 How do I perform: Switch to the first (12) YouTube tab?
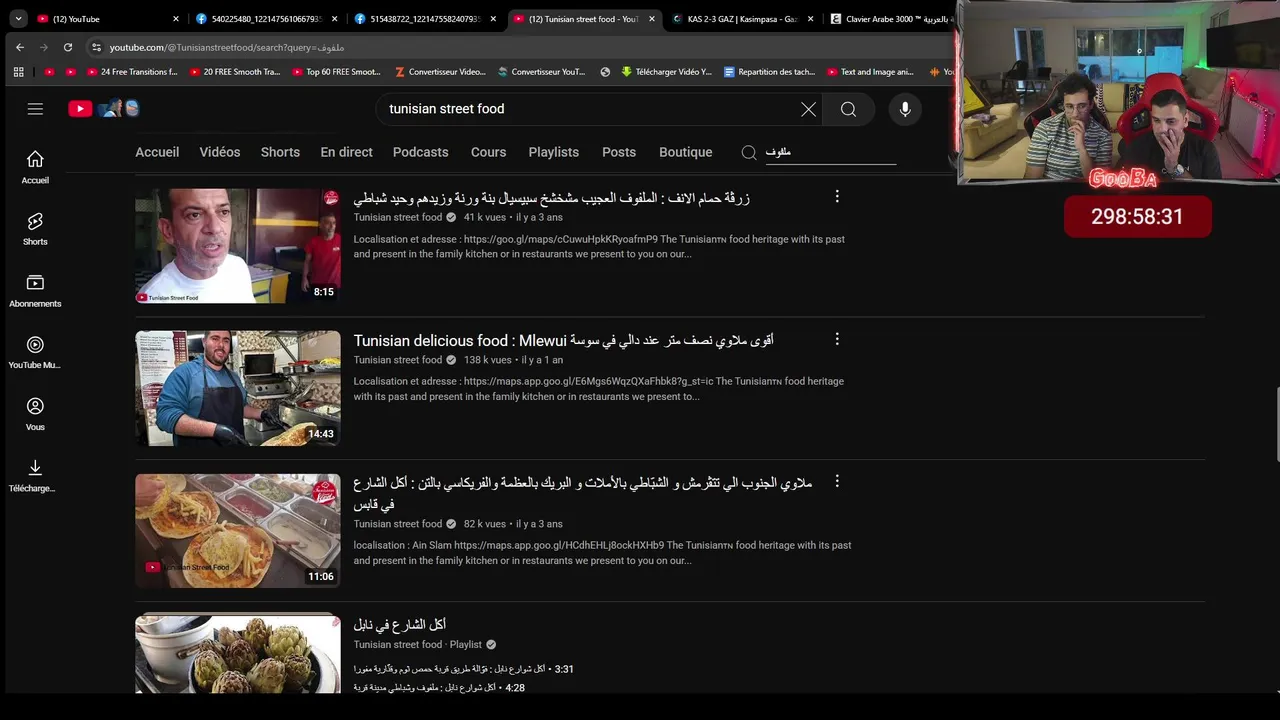point(108,19)
